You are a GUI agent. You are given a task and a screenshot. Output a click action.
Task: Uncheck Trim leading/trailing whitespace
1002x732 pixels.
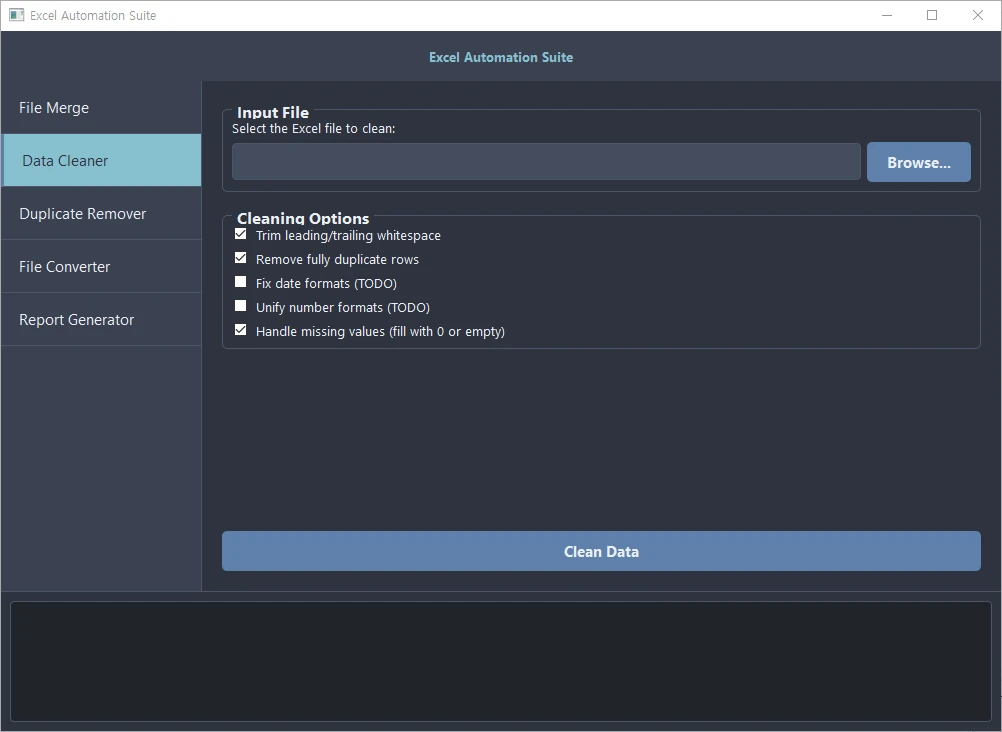coord(240,235)
